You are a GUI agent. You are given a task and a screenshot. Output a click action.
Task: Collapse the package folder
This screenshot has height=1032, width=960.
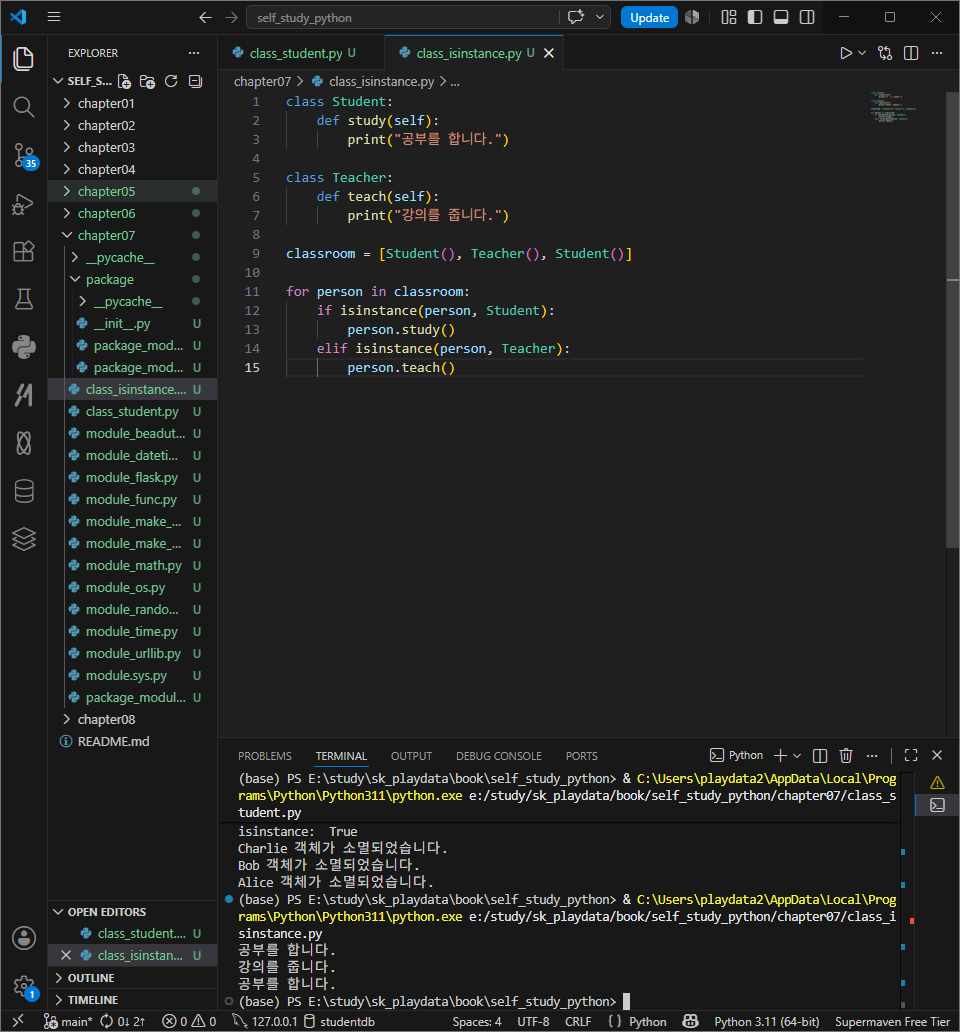point(132,280)
